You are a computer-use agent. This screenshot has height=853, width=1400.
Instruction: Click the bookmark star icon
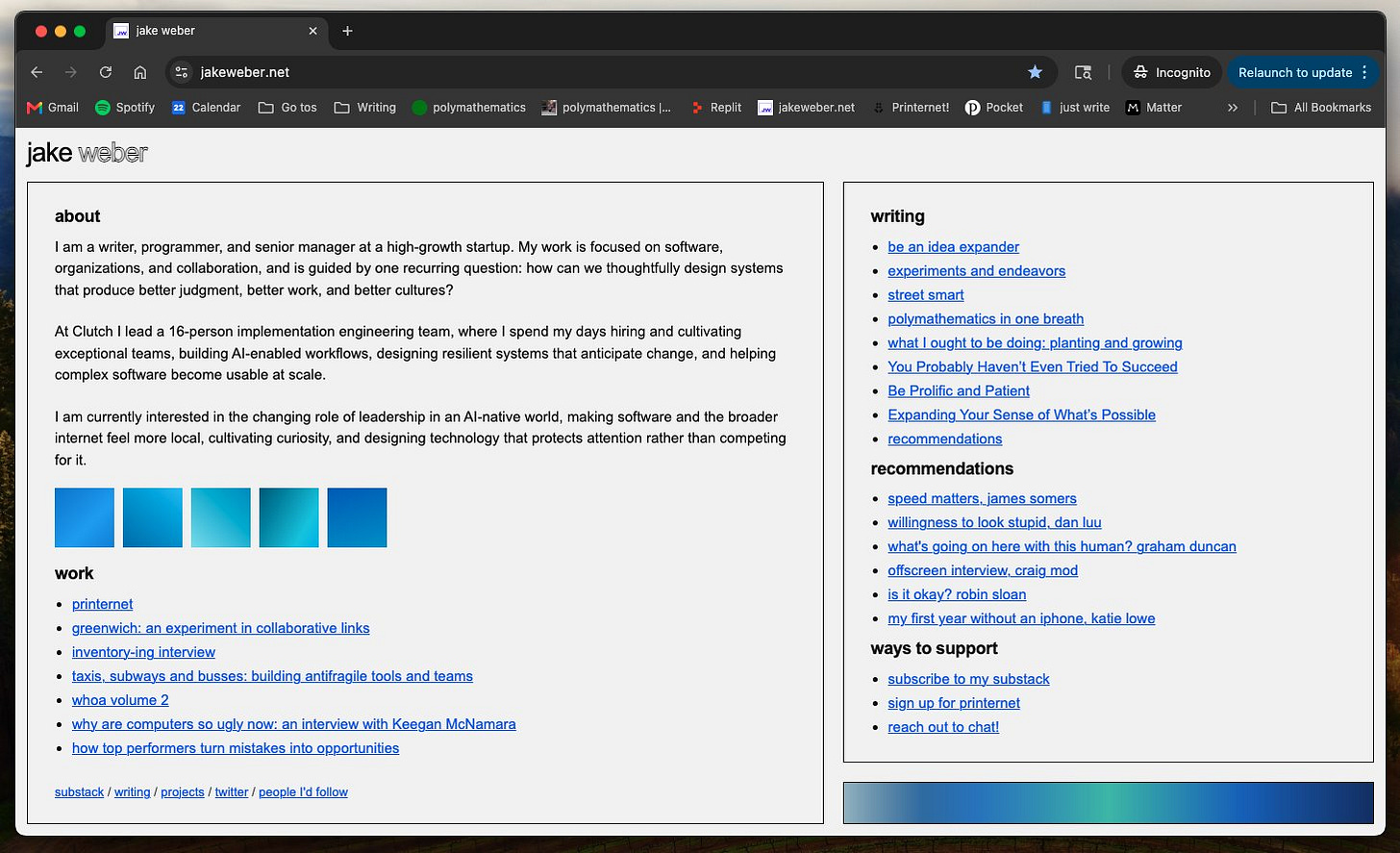pos(1035,72)
